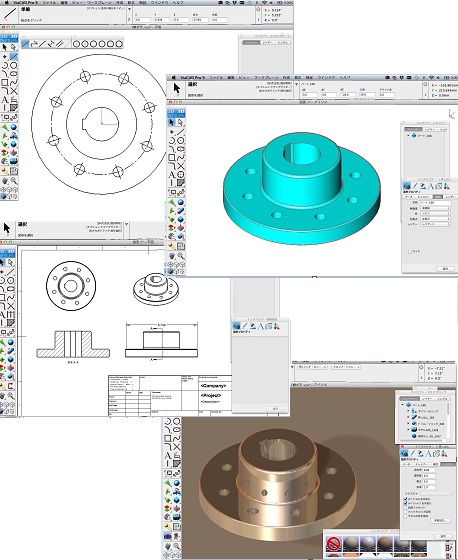Screen dimensions: 458x560
Task: Pick the Sphere primitive tool in the cyan model window palette
Action: pyautogui.click(x=181, y=202)
